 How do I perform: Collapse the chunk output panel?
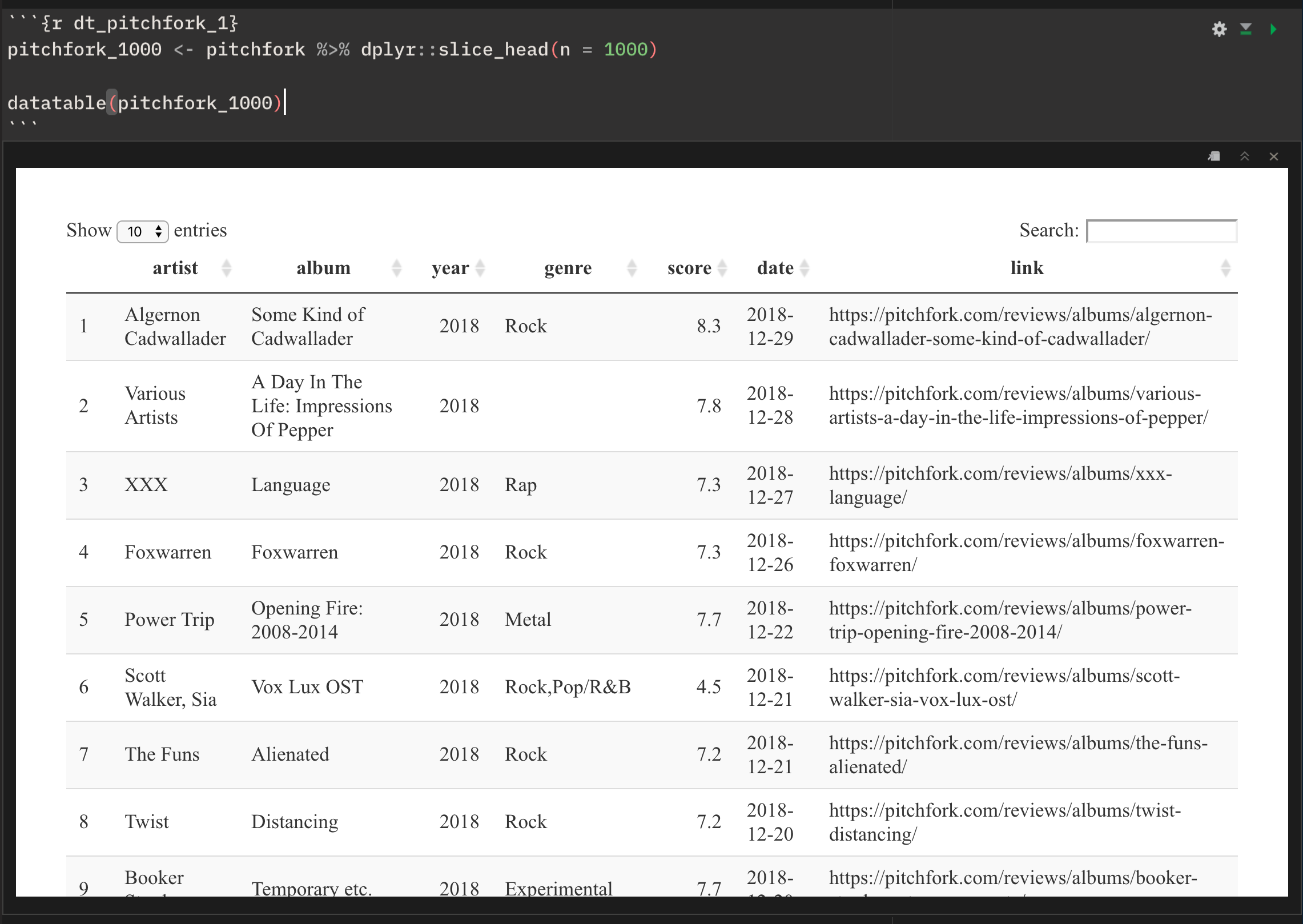1245,156
